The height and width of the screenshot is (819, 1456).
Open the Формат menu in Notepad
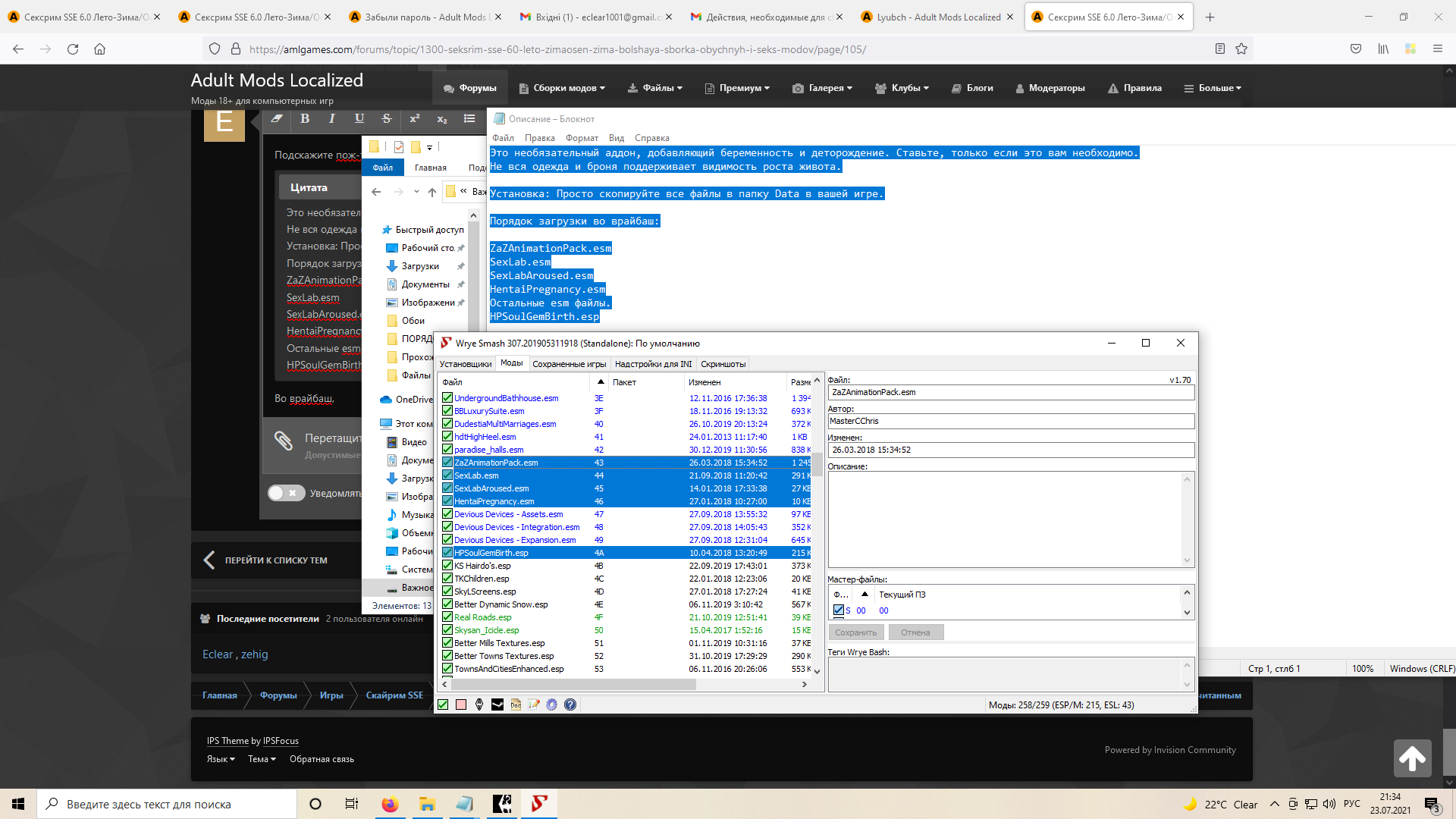click(x=582, y=138)
